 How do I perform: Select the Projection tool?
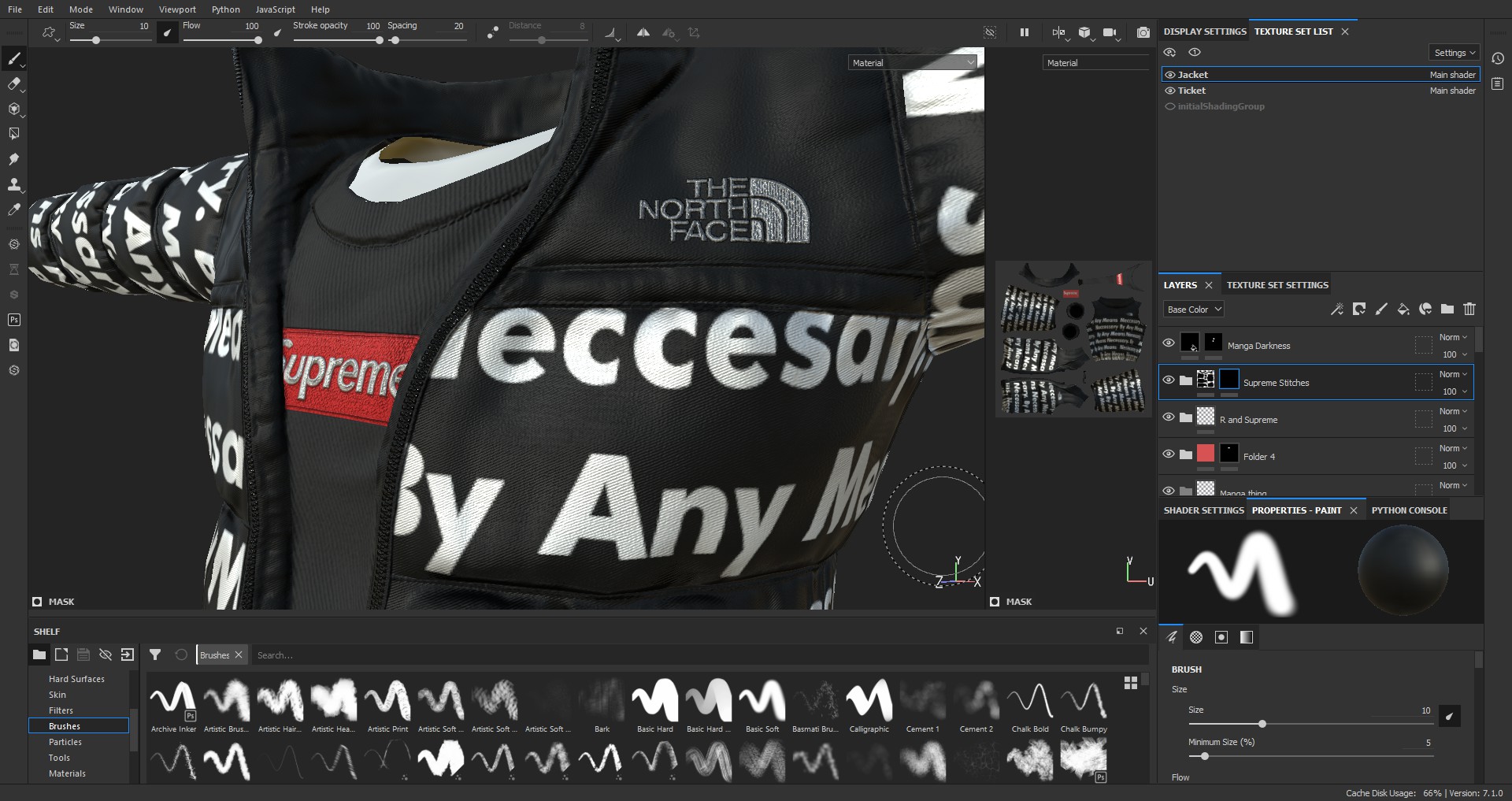[14, 109]
